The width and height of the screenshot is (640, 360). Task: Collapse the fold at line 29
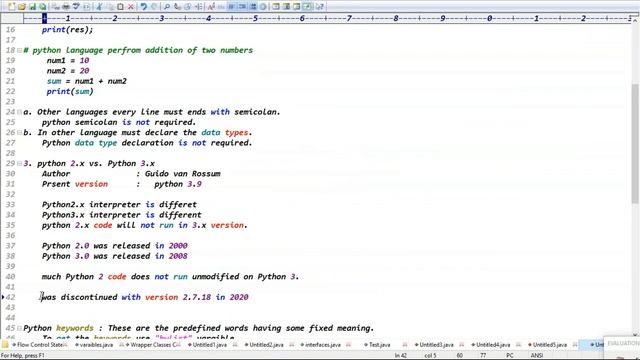19,163
